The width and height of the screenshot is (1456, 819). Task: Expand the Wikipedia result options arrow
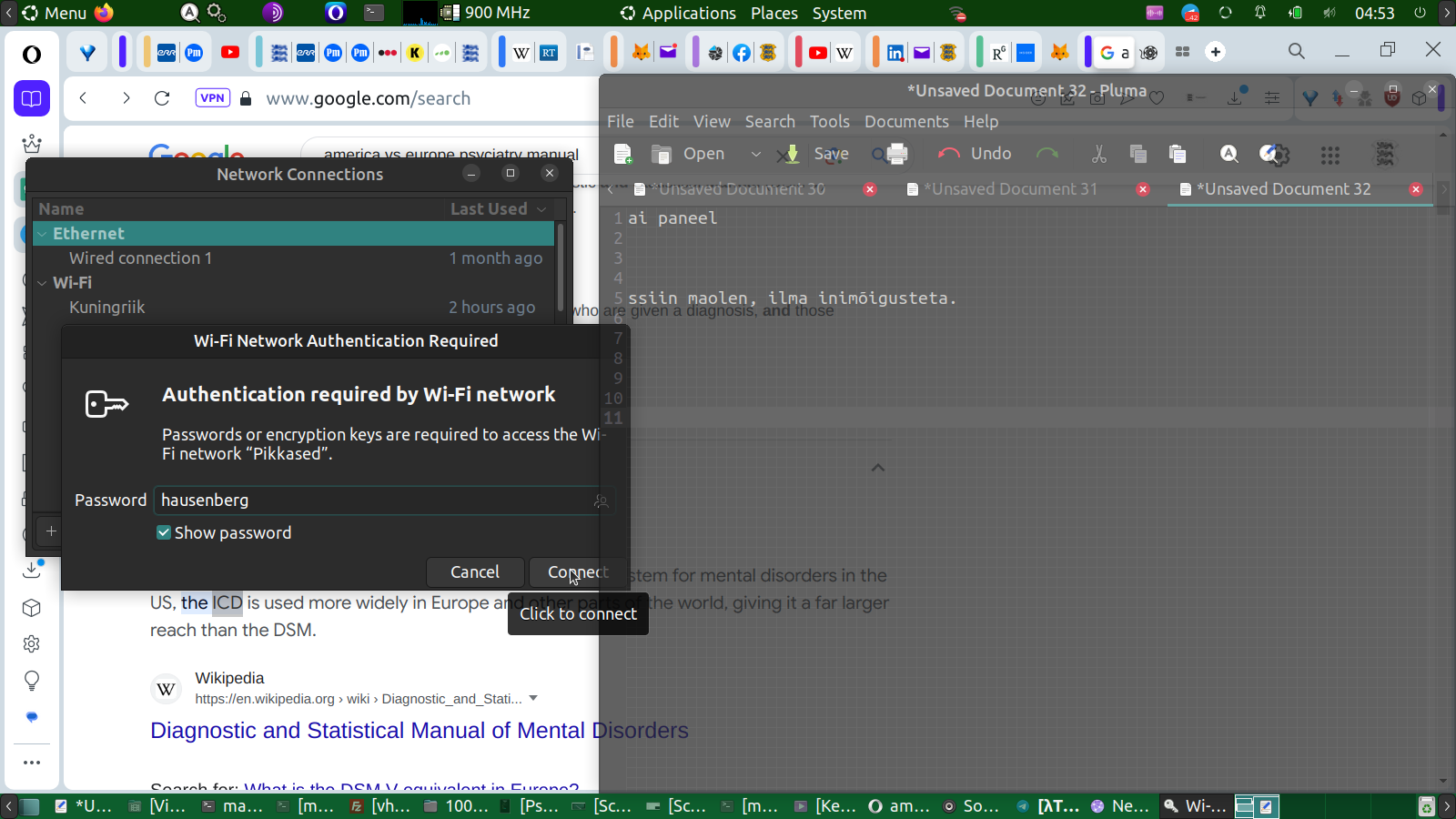tap(533, 699)
